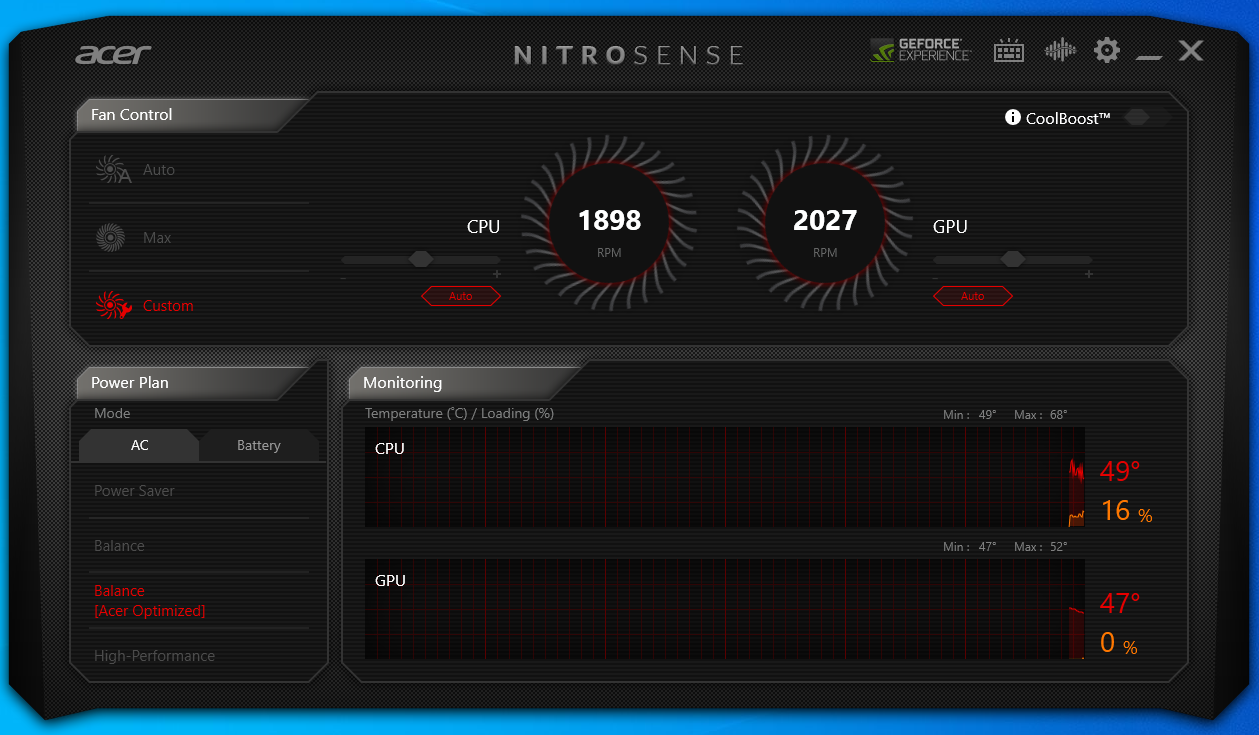1259x735 pixels.
Task: Click the GPU Min: 47° label
Action: pyautogui.click(x=969, y=547)
